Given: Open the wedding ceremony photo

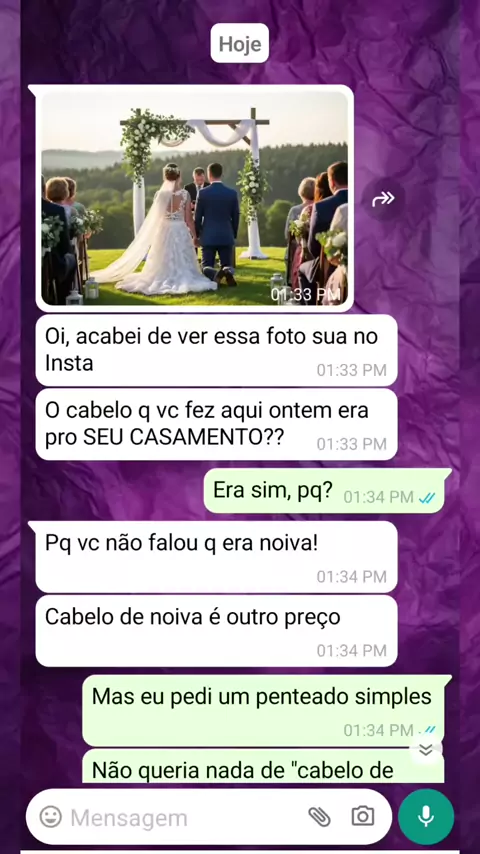Looking at the screenshot, I should (x=195, y=198).
